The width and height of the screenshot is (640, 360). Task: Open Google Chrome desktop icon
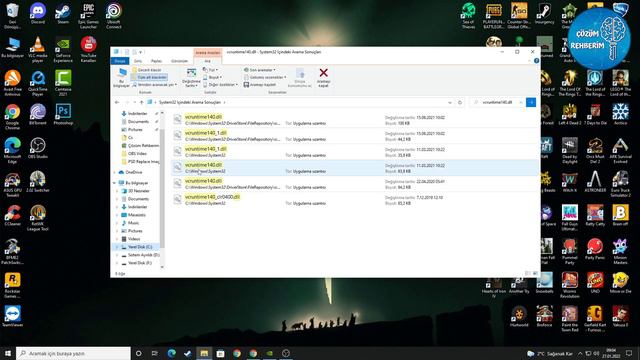12,117
